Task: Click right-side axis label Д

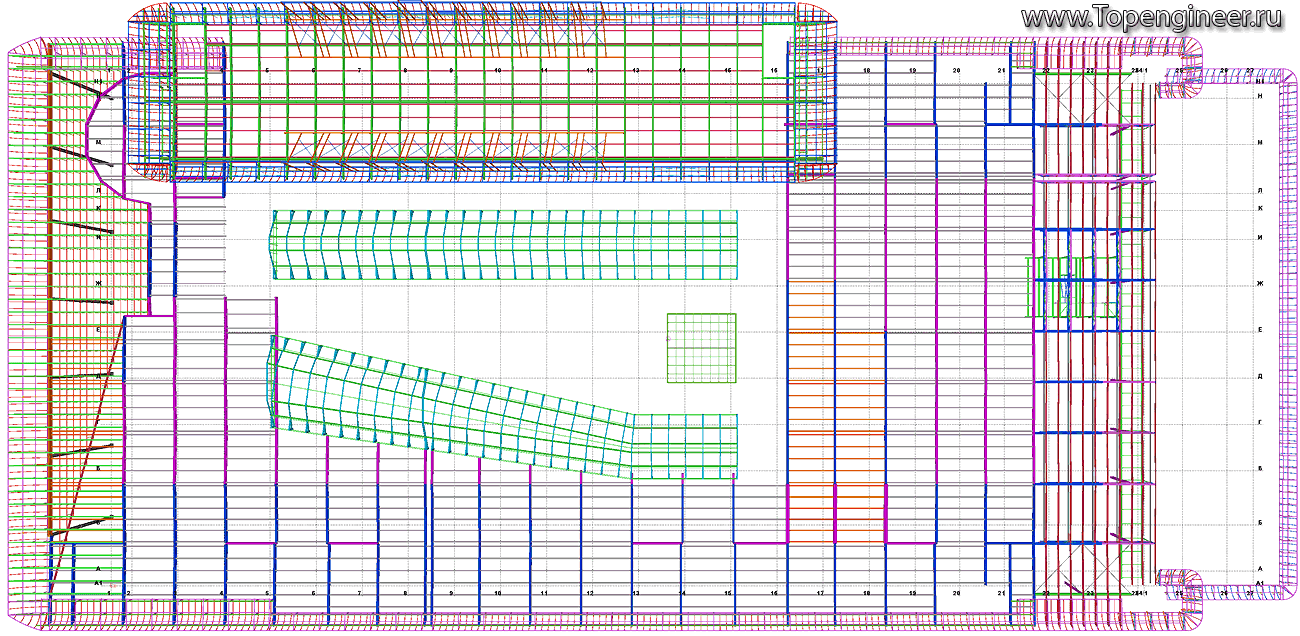Action: [x=1260, y=377]
